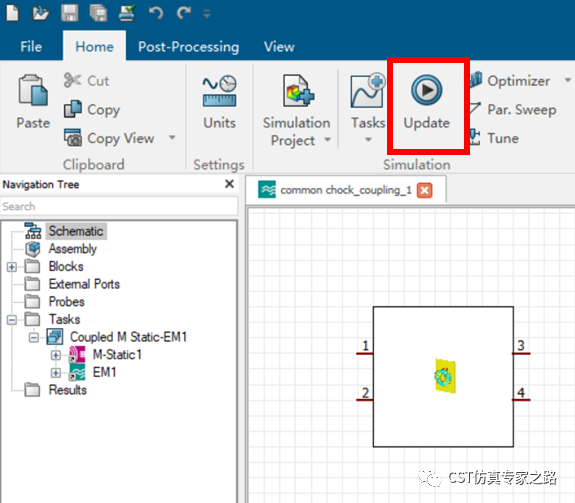
Task: Open the Tune tool
Action: (502, 138)
